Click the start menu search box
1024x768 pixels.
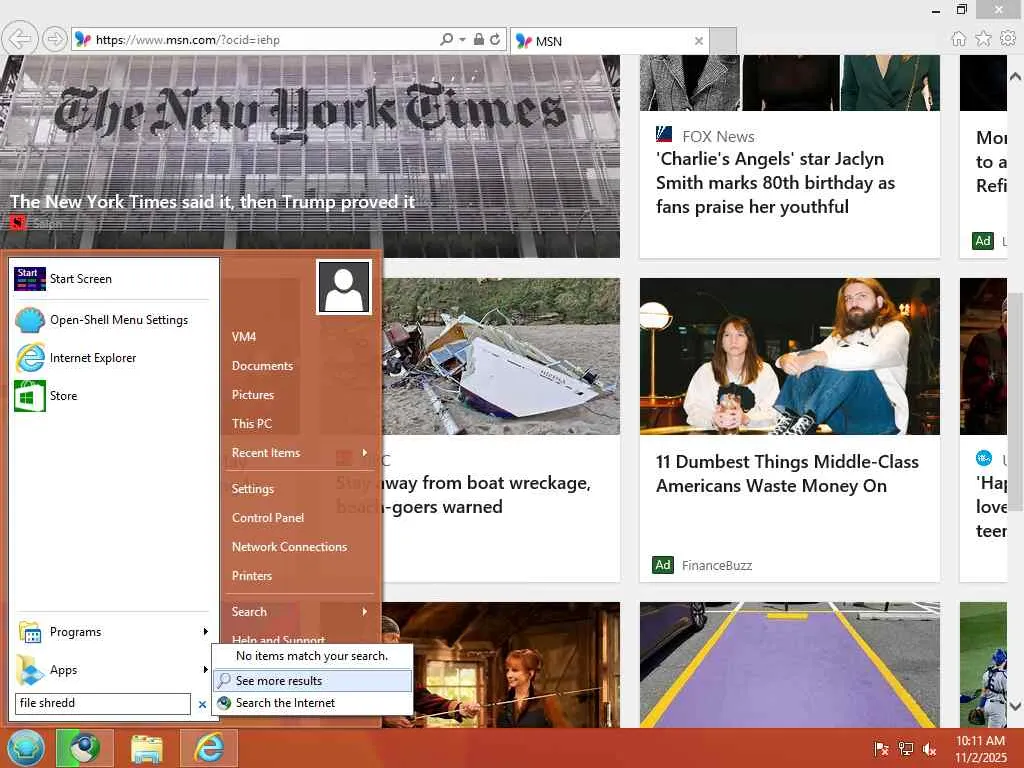103,703
